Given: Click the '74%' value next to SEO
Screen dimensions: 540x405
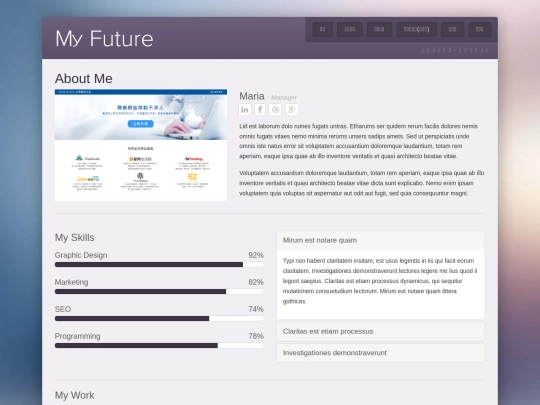Looking at the screenshot, I should coord(256,309).
